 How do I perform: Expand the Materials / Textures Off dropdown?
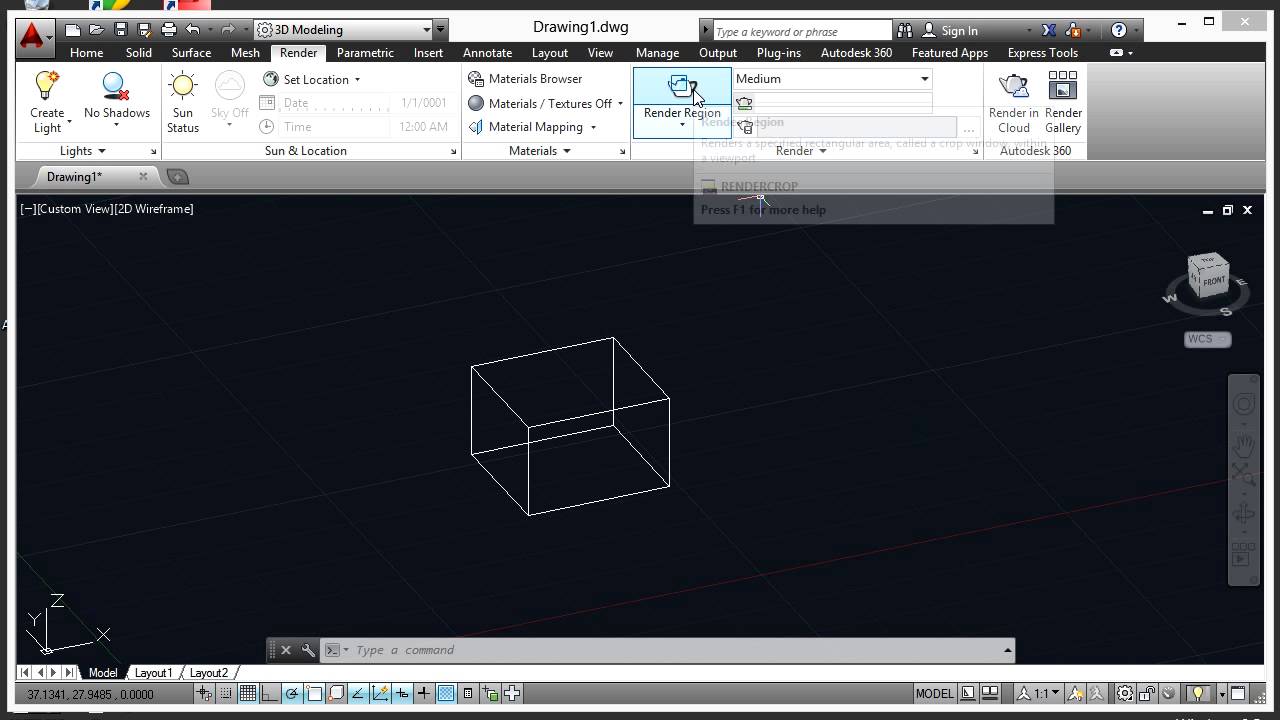pos(620,104)
